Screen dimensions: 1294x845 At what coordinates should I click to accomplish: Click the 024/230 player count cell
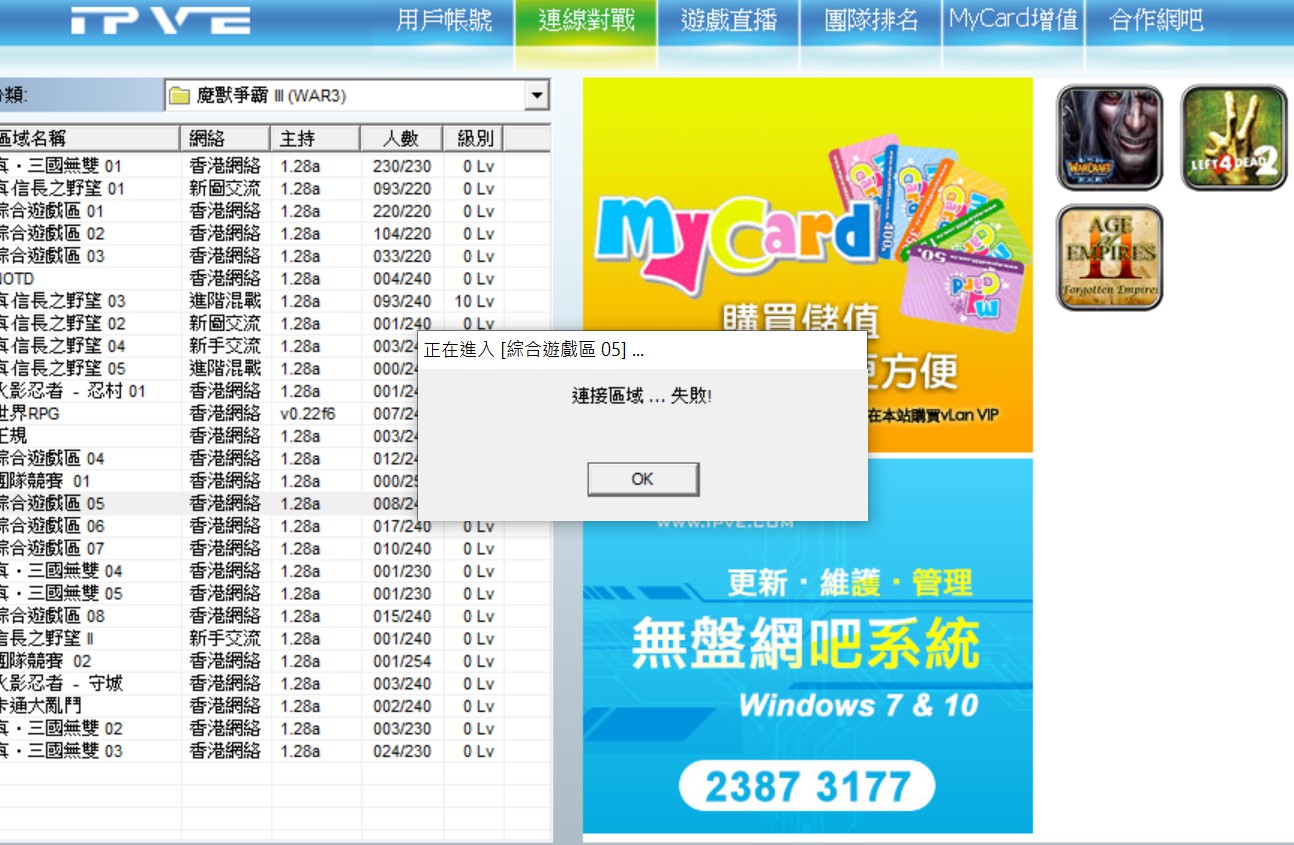pos(402,751)
